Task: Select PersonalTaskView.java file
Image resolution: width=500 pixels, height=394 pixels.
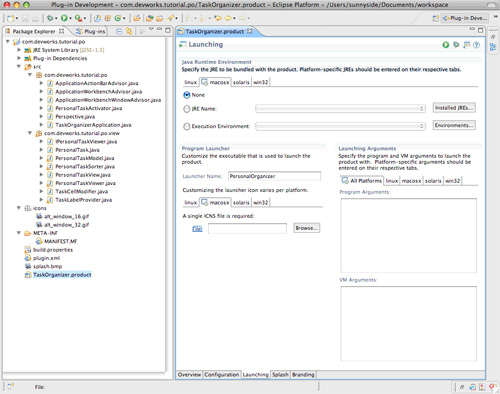Action: (83, 175)
